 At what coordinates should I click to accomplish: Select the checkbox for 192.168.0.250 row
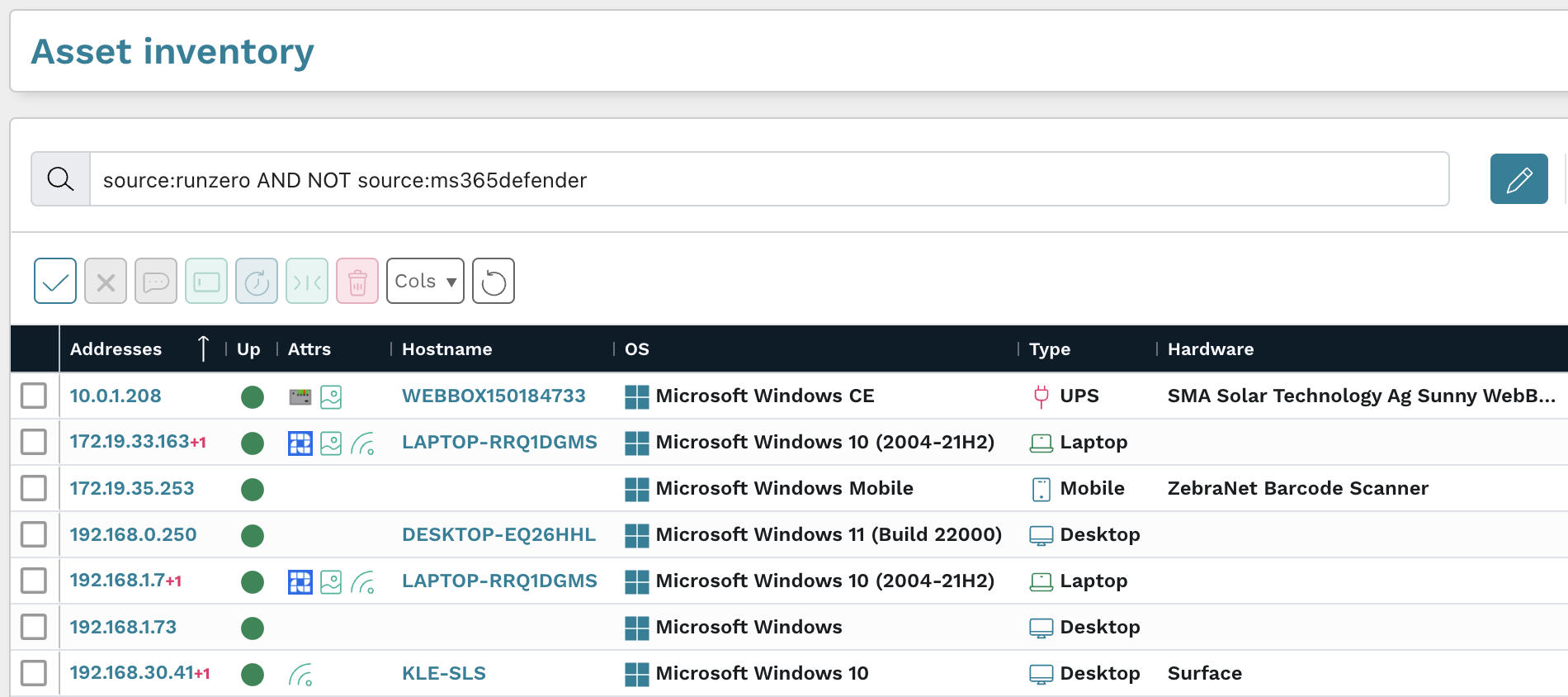point(34,534)
